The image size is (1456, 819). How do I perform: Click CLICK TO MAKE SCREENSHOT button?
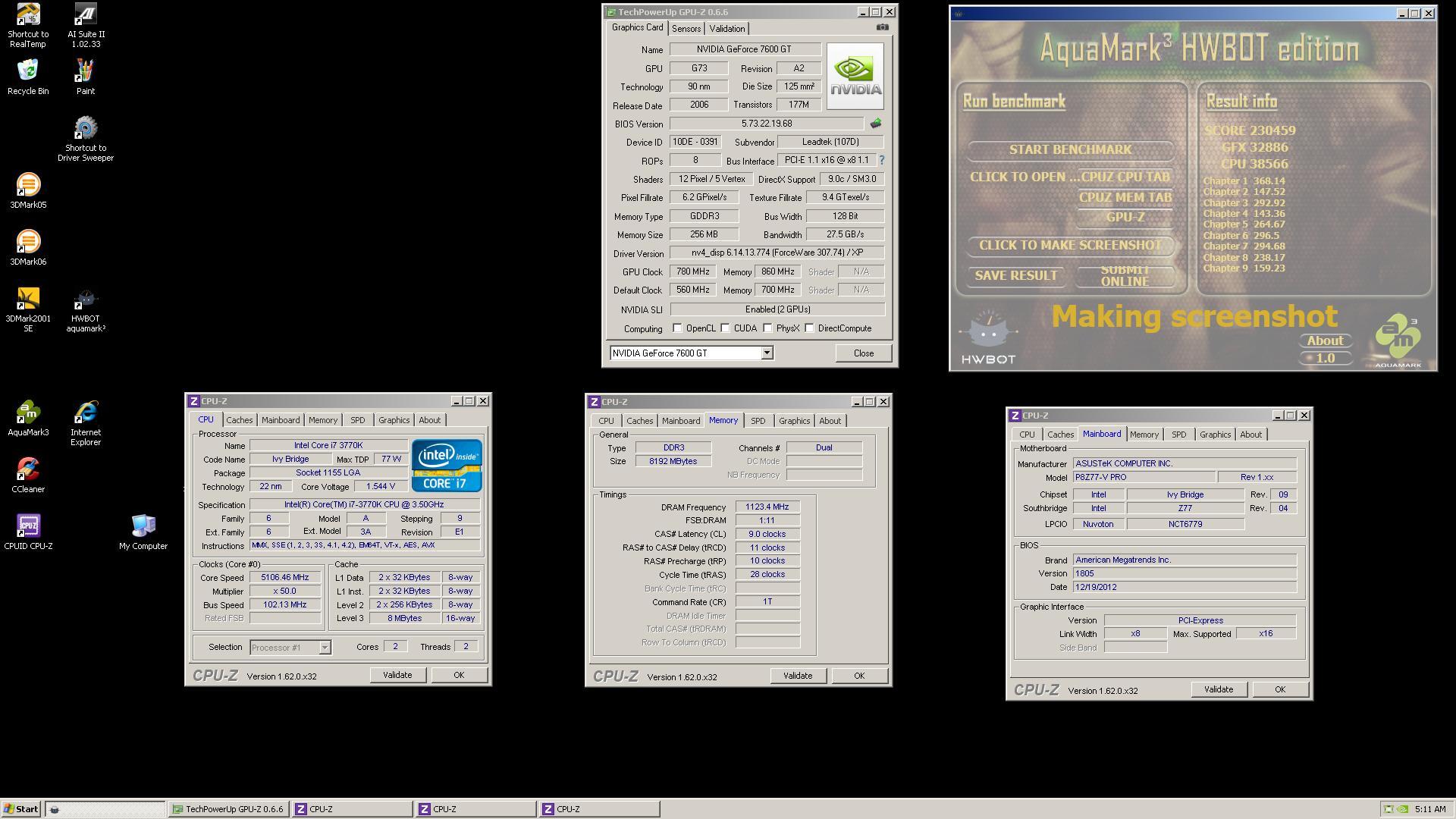1070,245
